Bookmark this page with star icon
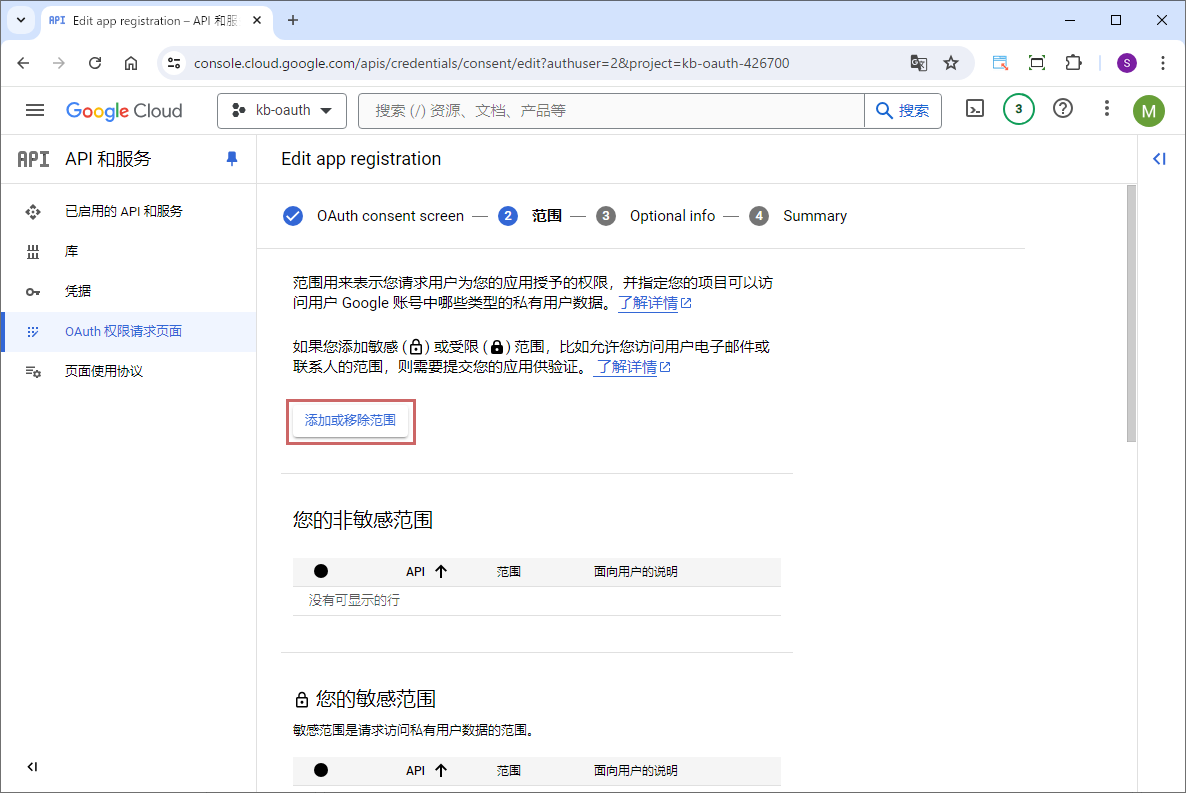The width and height of the screenshot is (1186, 793). pyautogui.click(x=950, y=63)
